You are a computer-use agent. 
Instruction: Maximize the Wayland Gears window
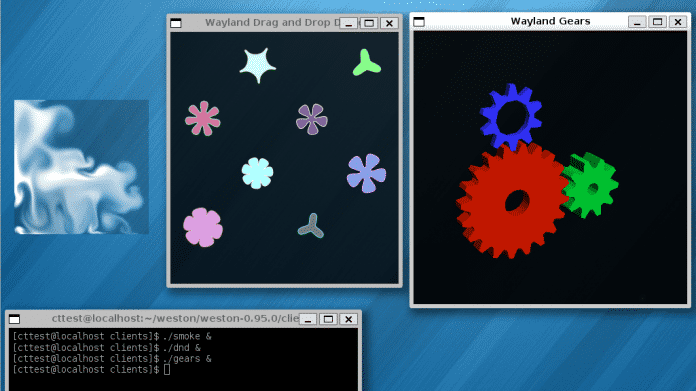tap(657, 21)
